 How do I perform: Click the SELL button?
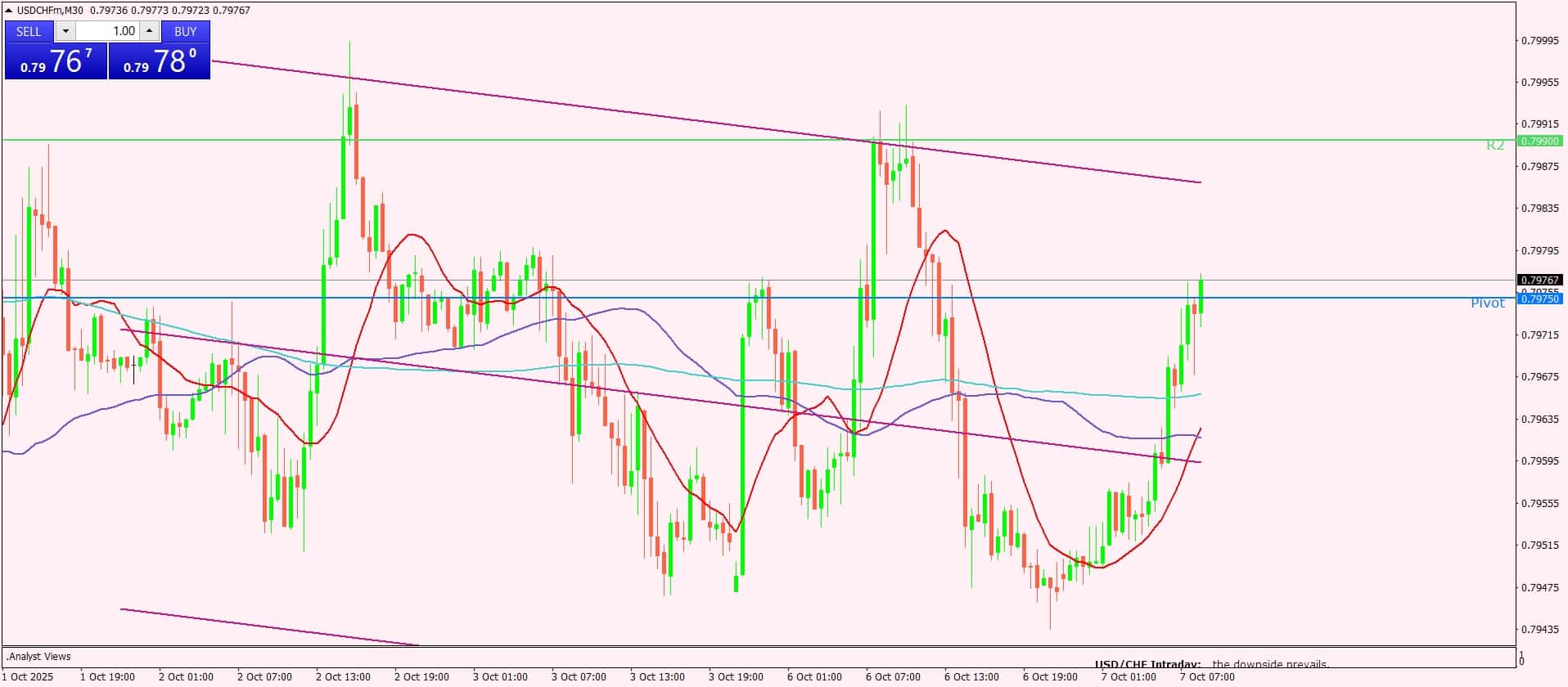[x=29, y=31]
